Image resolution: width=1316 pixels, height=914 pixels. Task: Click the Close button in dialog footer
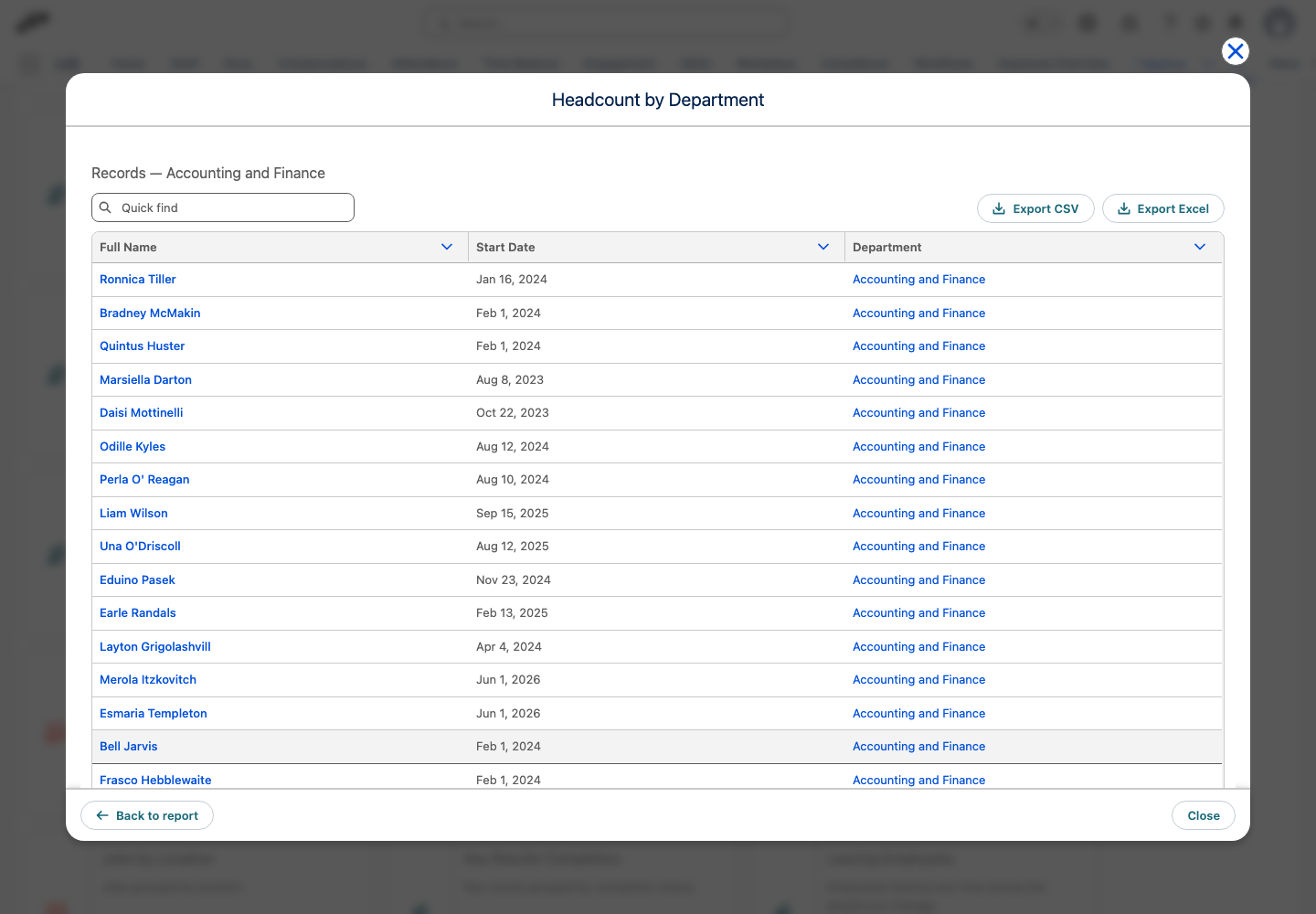coord(1204,815)
